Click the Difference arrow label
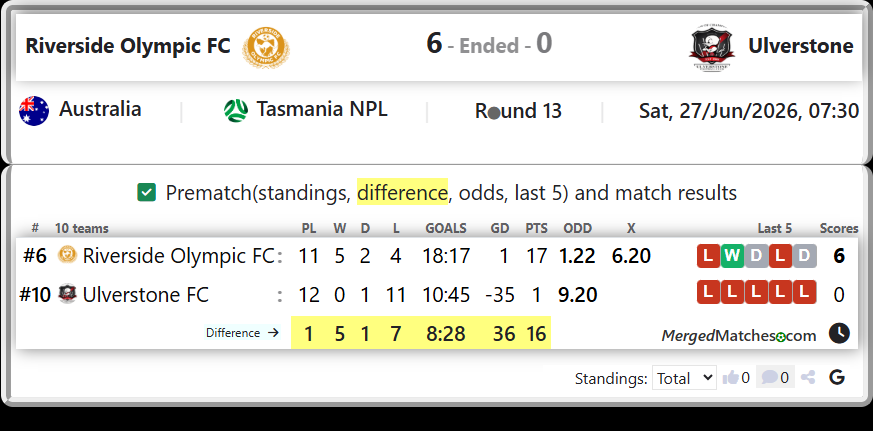 pos(242,333)
